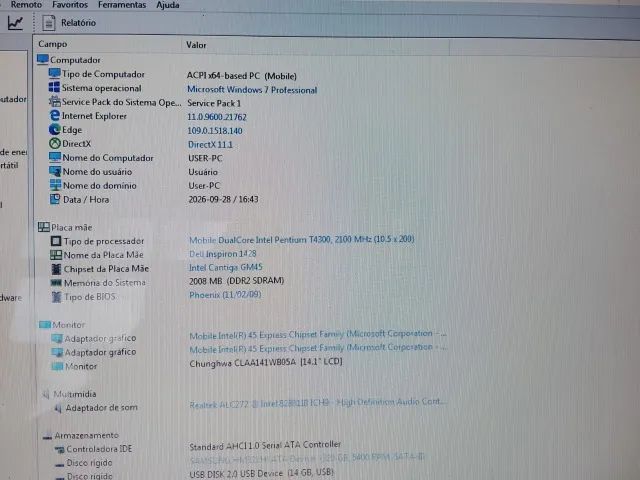Open the DirectX 11.1 link
This screenshot has height=480, width=640.
[x=210, y=144]
